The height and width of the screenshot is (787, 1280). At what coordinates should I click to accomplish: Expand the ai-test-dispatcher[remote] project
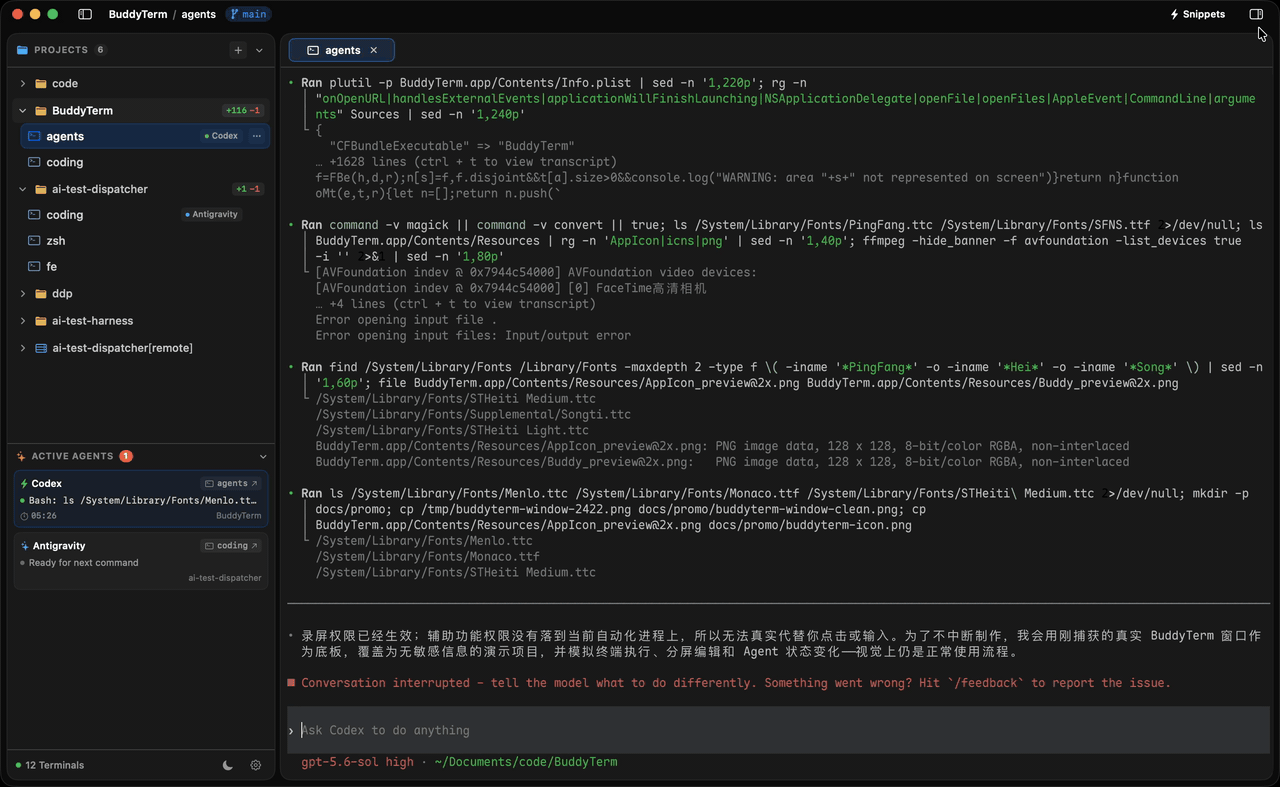(x=23, y=348)
